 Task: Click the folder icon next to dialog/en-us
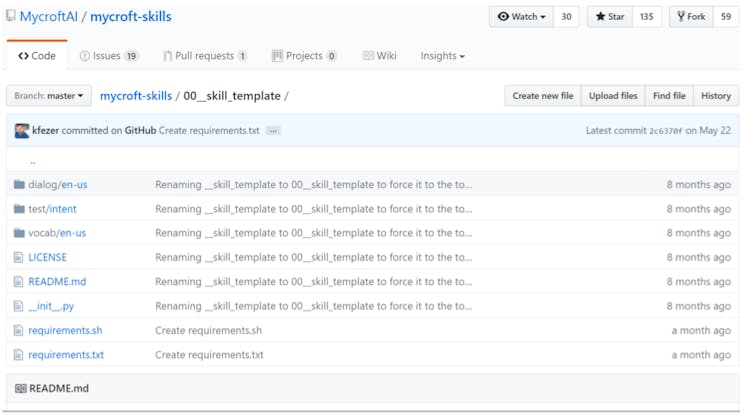pyautogui.click(x=19, y=185)
